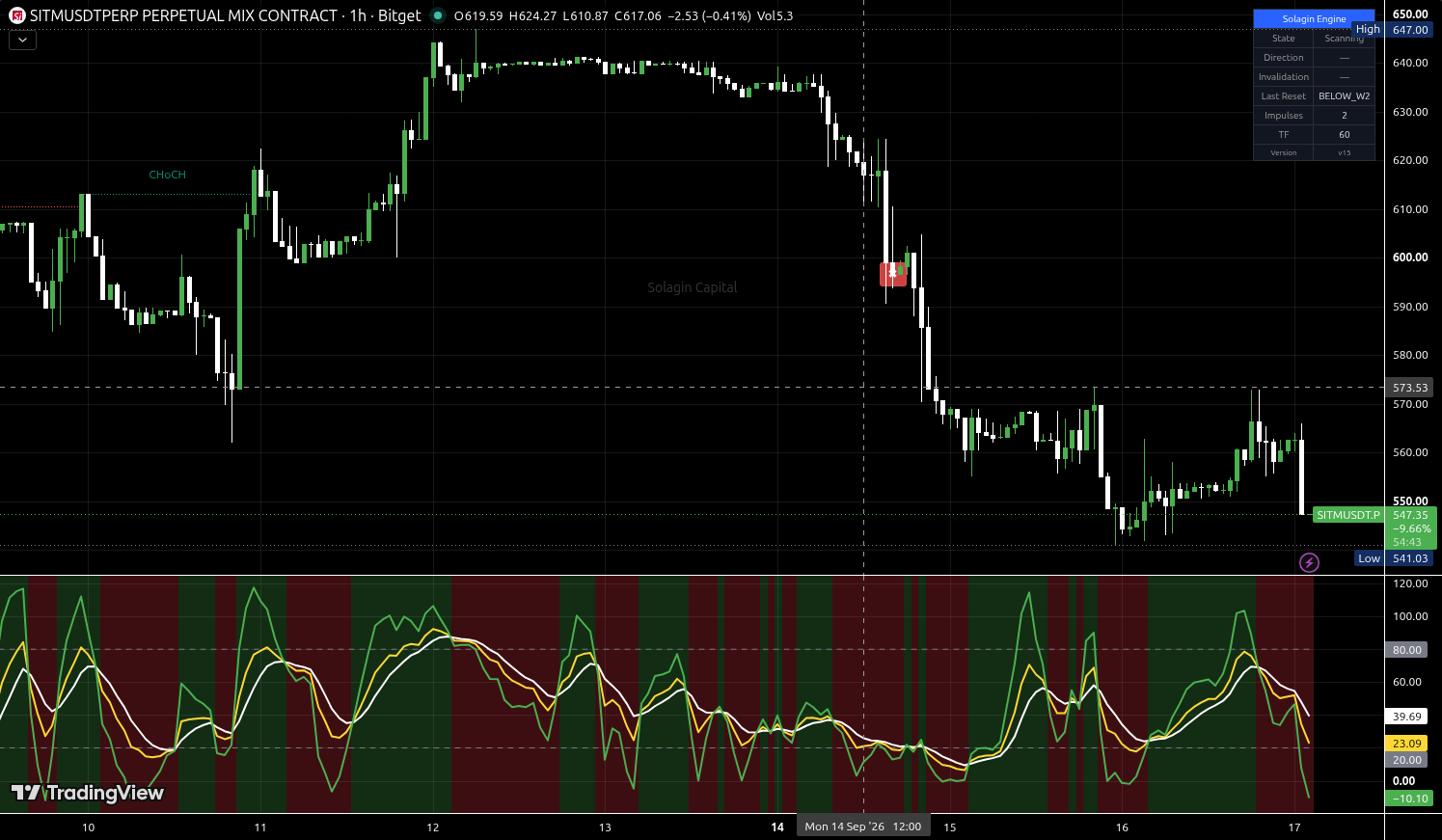The width and height of the screenshot is (1442, 840).
Task: Click the 80.00 overbought level label
Action: 1407,650
